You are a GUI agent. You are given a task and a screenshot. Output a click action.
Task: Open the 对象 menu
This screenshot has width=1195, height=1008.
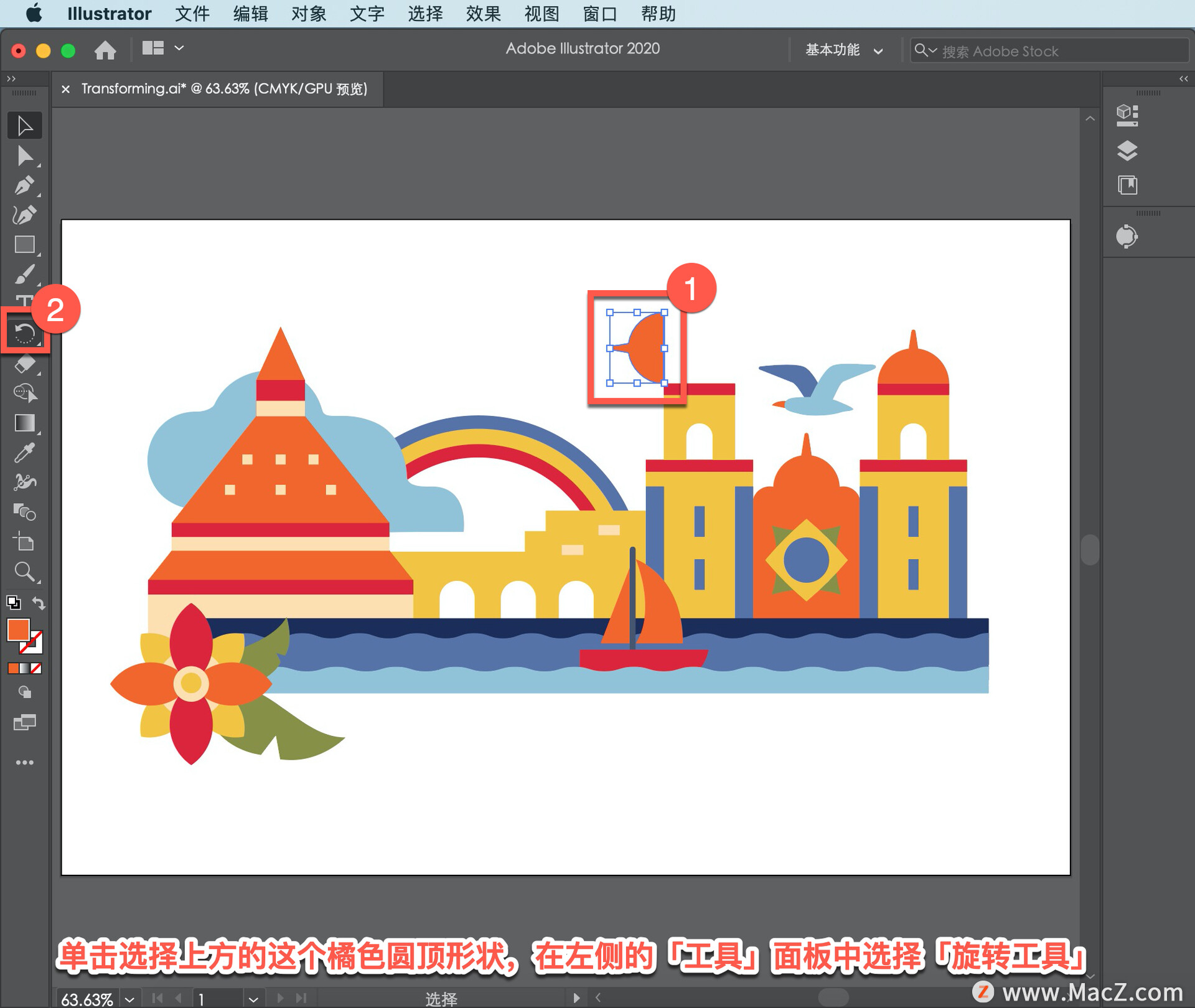click(x=308, y=14)
